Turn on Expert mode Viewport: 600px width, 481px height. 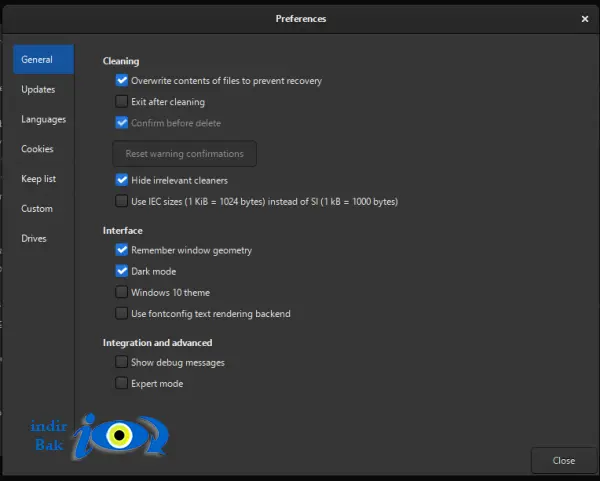click(122, 383)
